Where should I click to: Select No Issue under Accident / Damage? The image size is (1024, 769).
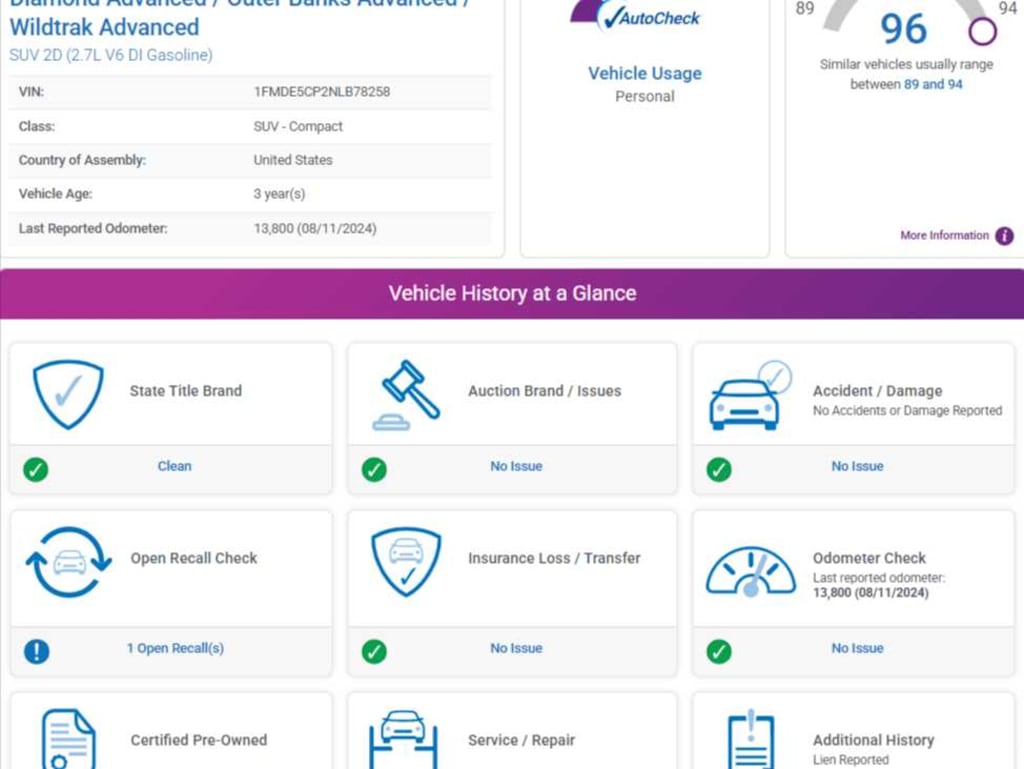tap(857, 466)
